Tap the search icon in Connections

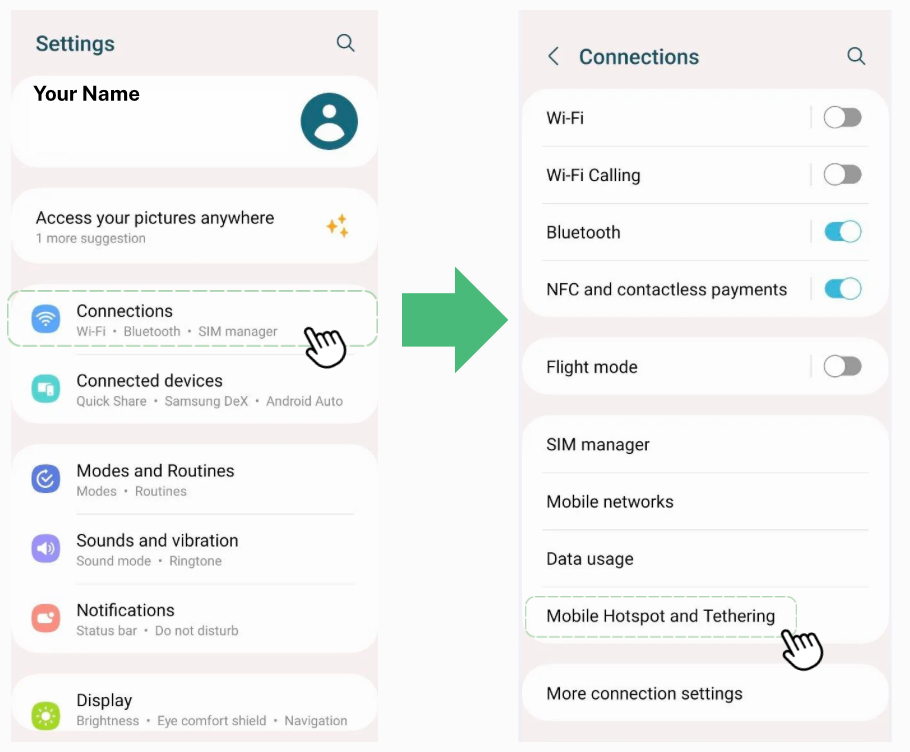pos(856,56)
